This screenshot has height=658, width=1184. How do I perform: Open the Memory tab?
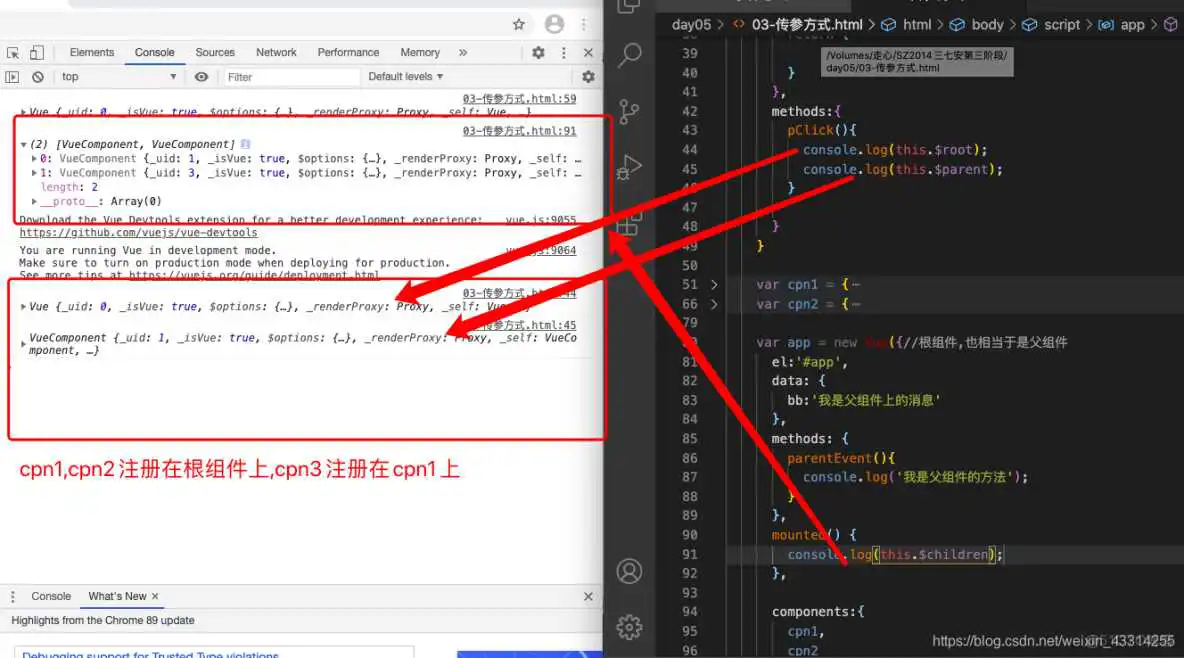[x=420, y=52]
